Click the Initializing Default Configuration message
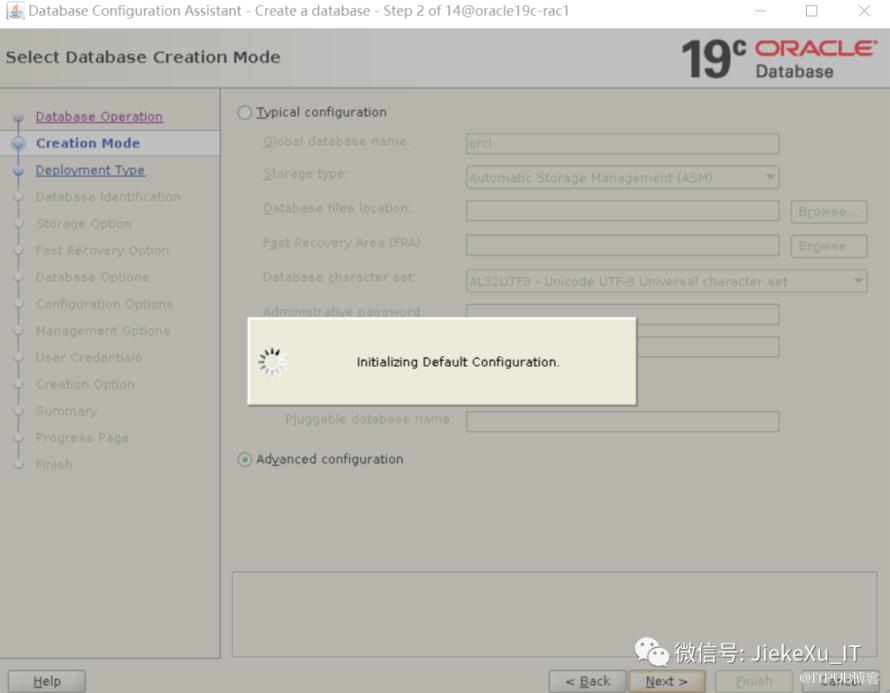Screen dimensions: 890x693 [457, 362]
